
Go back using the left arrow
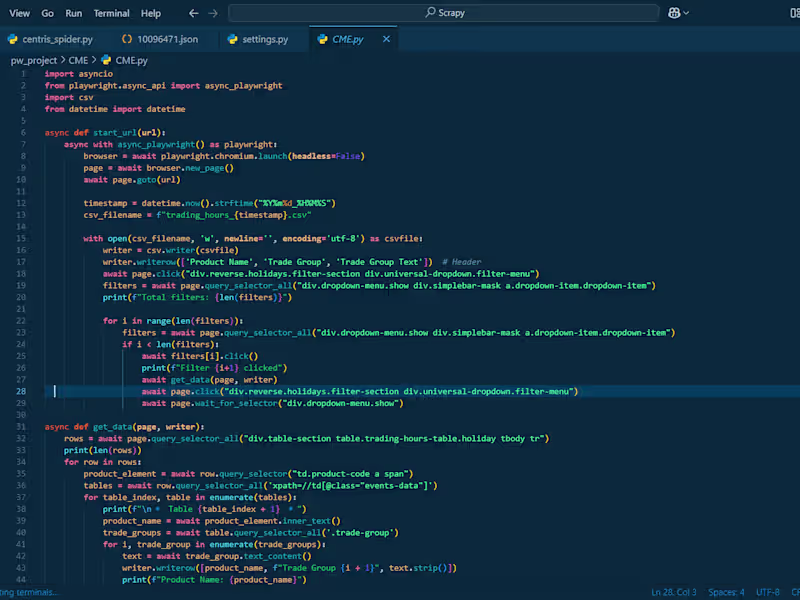pos(193,13)
